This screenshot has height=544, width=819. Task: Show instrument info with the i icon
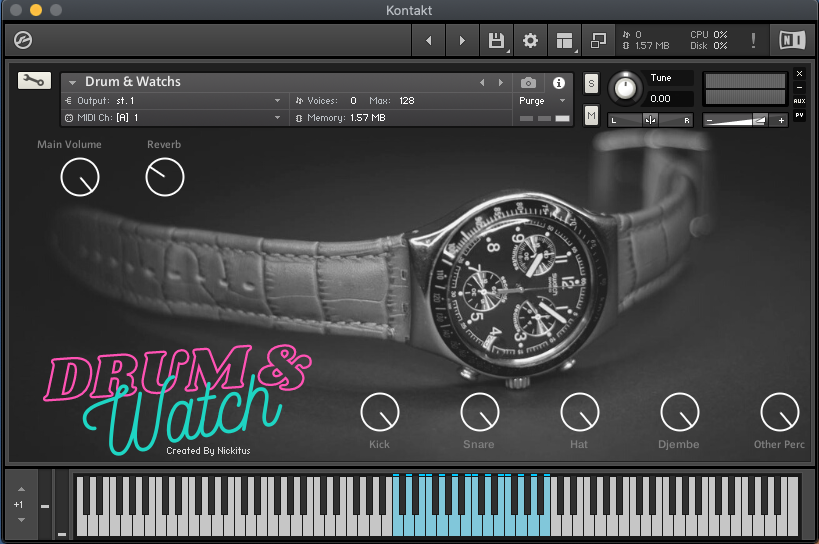(x=559, y=82)
